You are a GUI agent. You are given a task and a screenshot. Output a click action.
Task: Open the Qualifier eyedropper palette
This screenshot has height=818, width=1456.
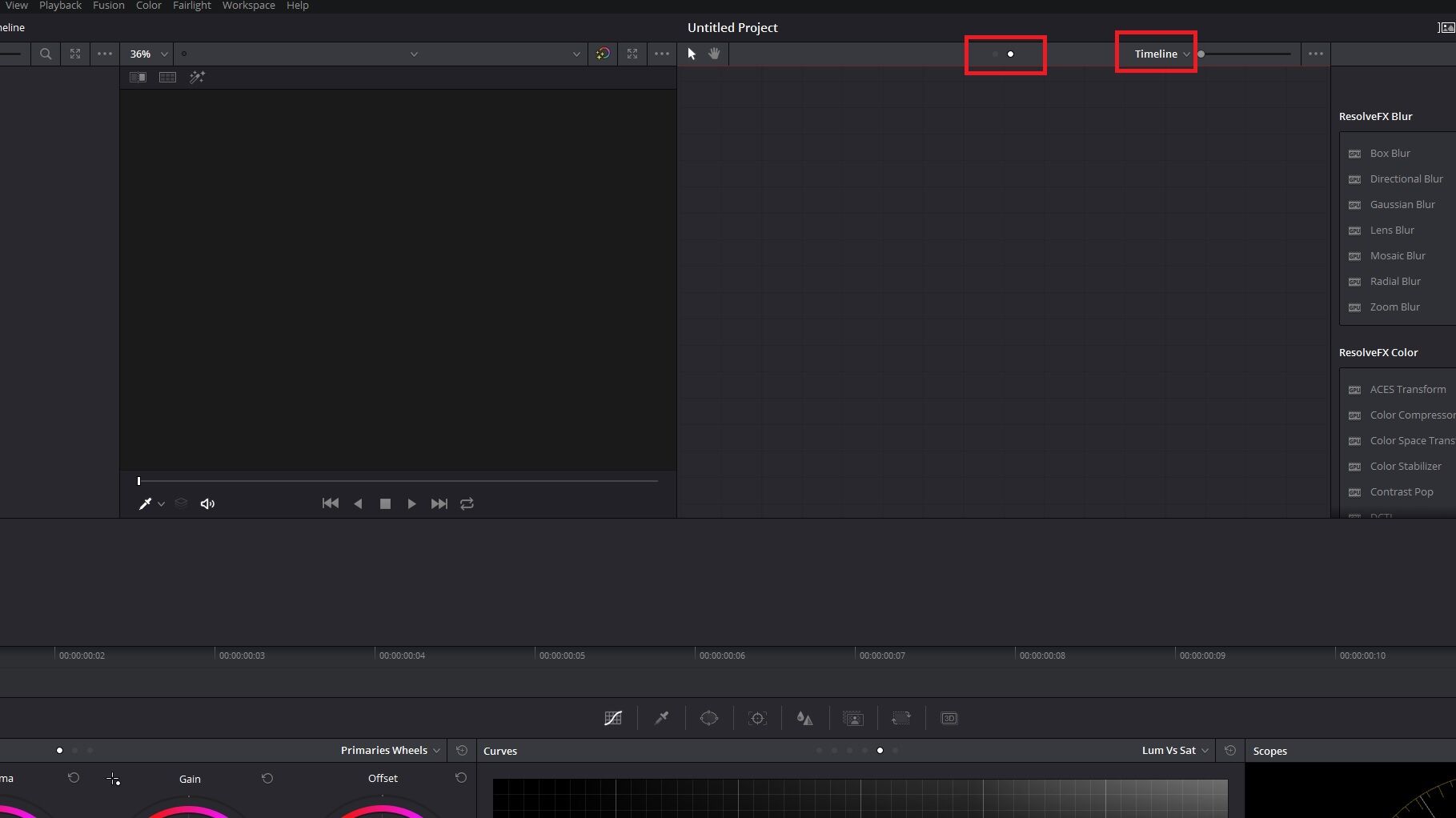point(661,718)
